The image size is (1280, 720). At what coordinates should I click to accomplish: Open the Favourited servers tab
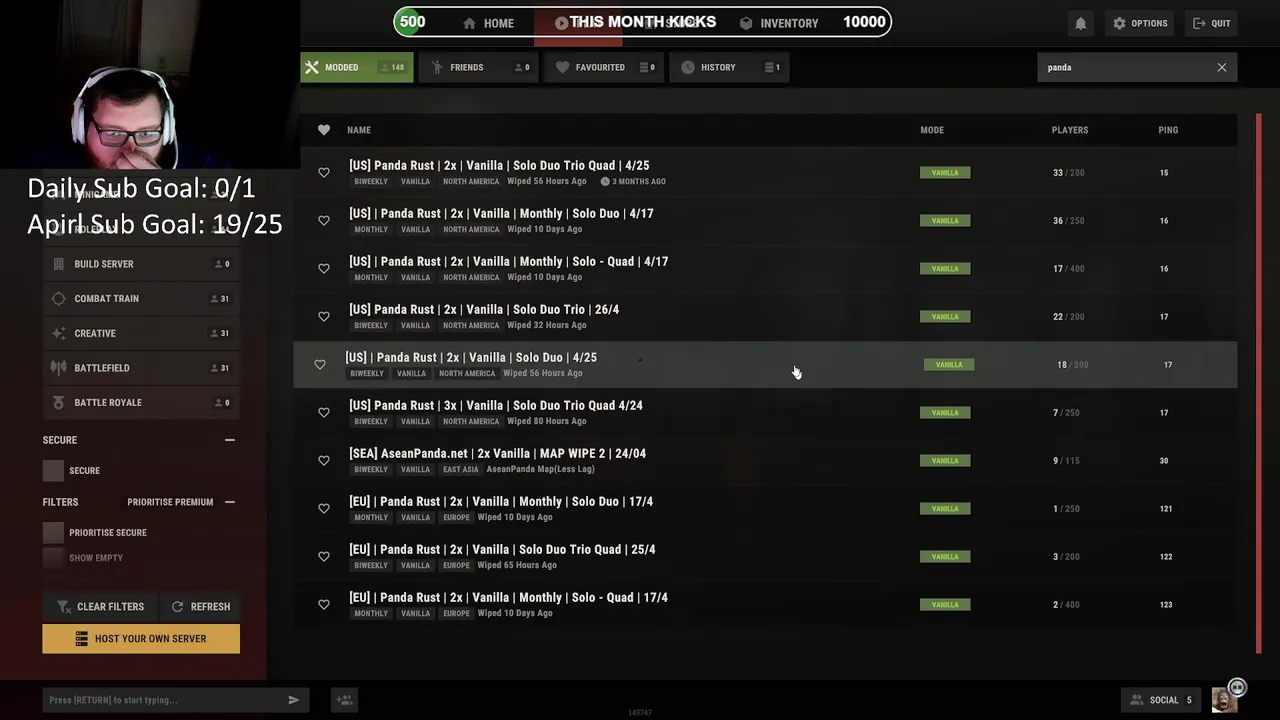tap(603, 67)
